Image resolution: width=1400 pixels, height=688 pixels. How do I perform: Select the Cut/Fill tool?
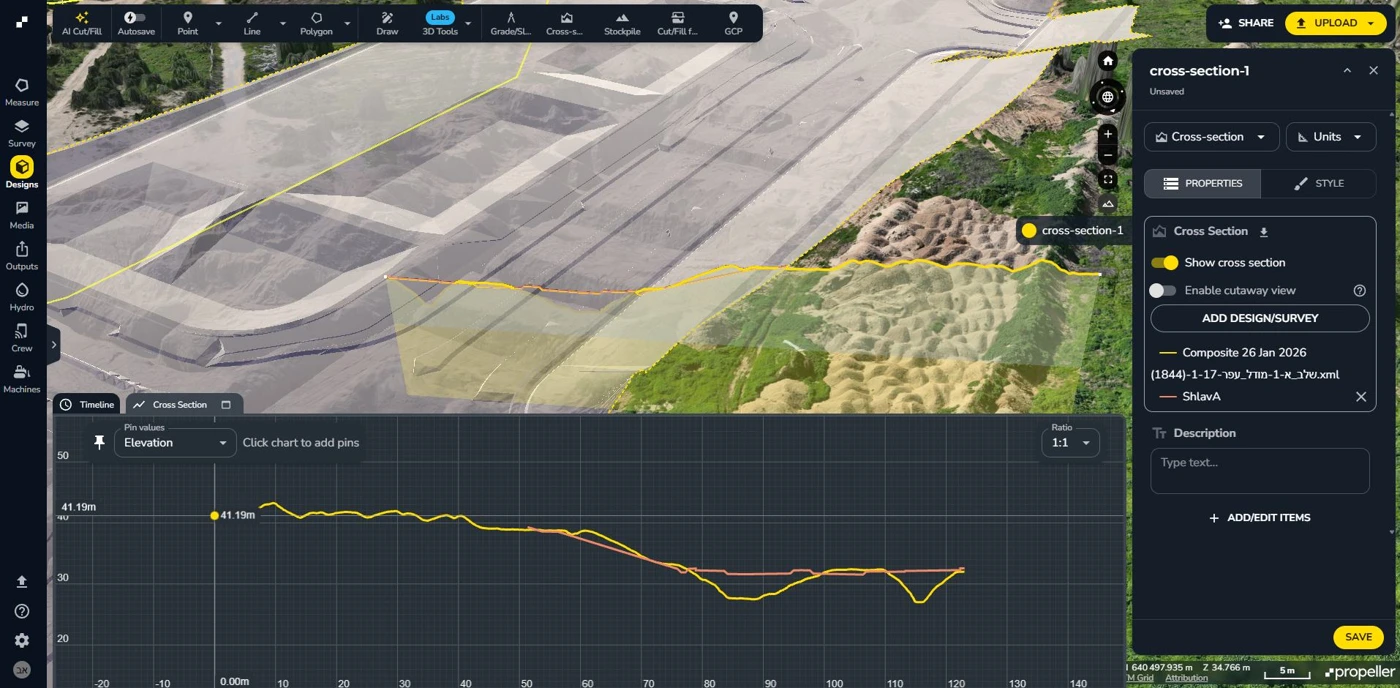(x=677, y=23)
